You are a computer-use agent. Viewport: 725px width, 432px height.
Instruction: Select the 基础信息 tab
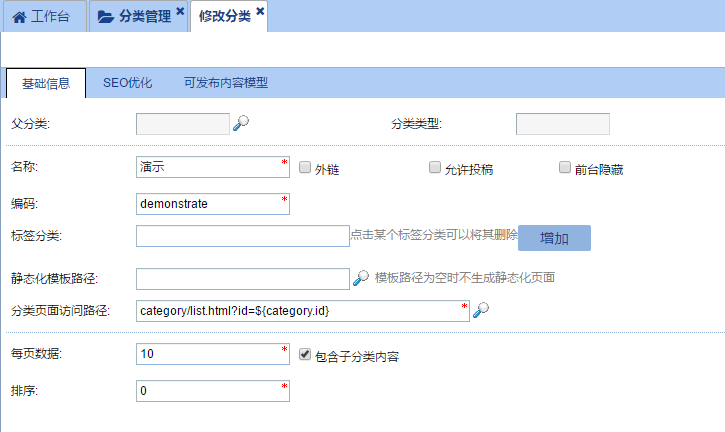pos(46,83)
